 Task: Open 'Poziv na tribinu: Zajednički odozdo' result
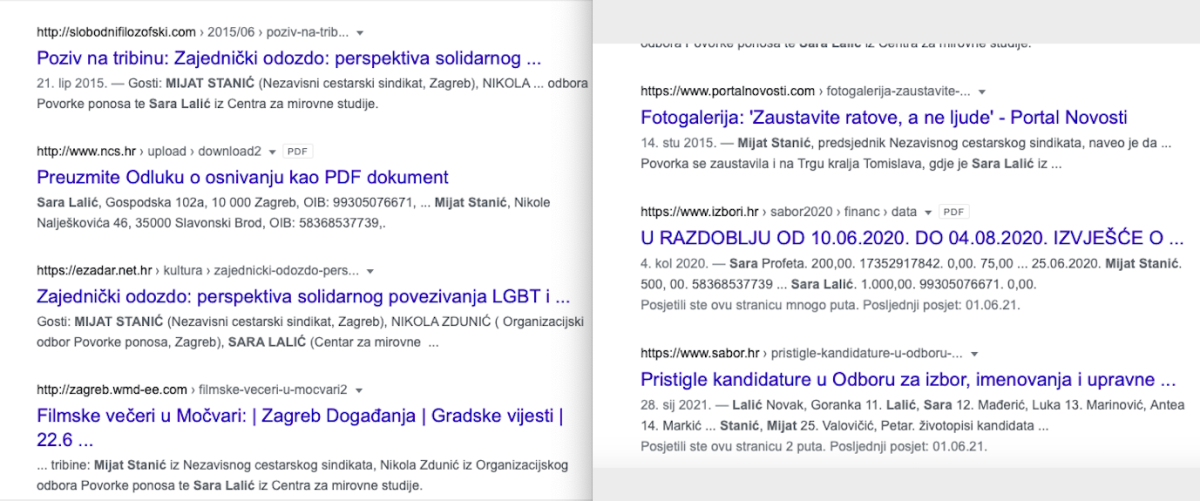[x=288, y=57]
